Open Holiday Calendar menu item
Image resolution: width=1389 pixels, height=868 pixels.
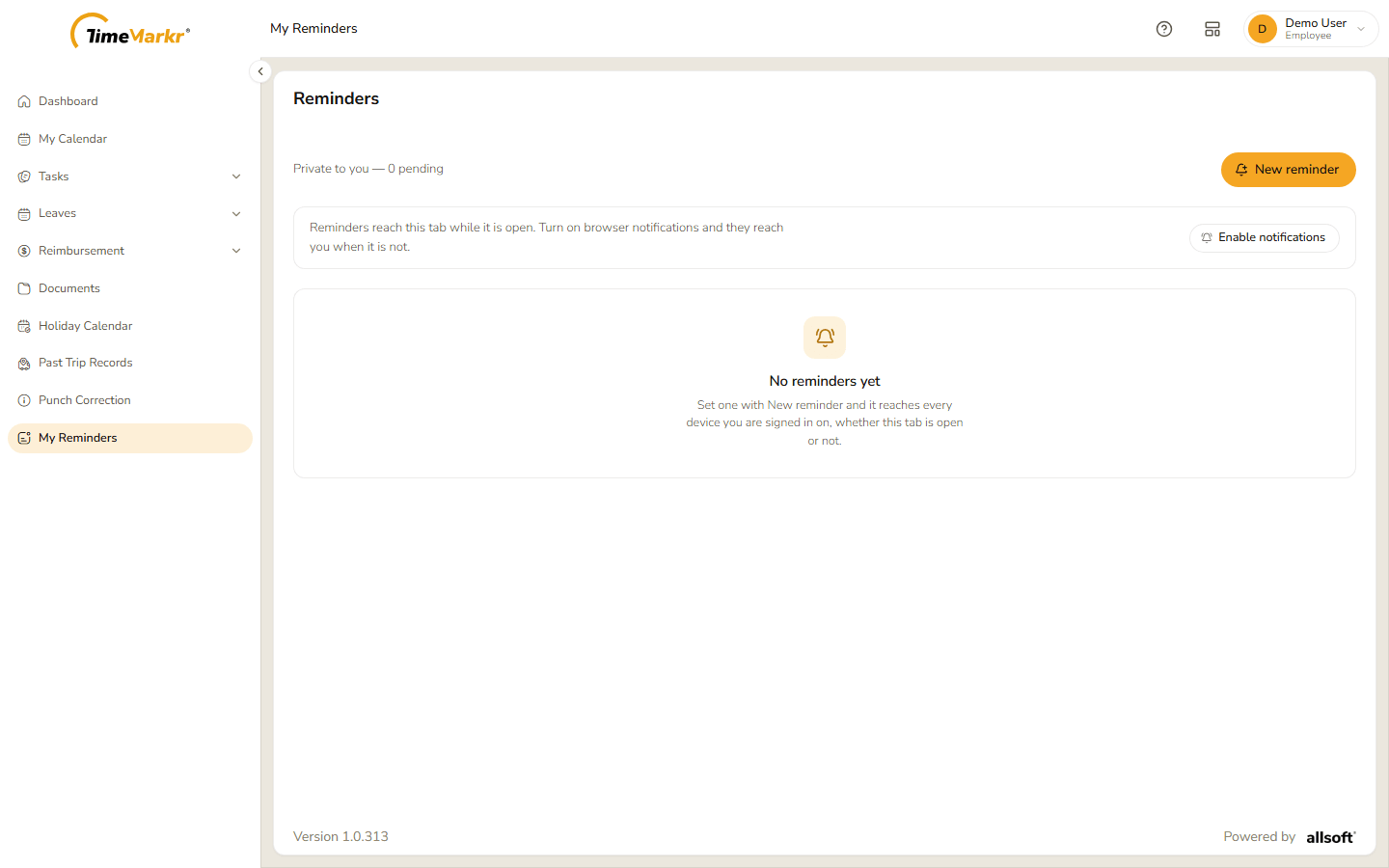[130, 326]
